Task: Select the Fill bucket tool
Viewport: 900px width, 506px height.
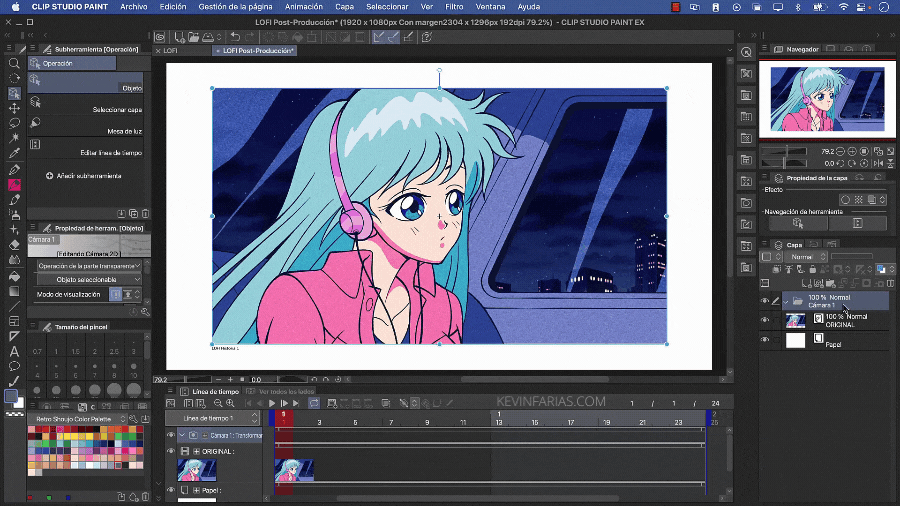Action: tap(14, 275)
